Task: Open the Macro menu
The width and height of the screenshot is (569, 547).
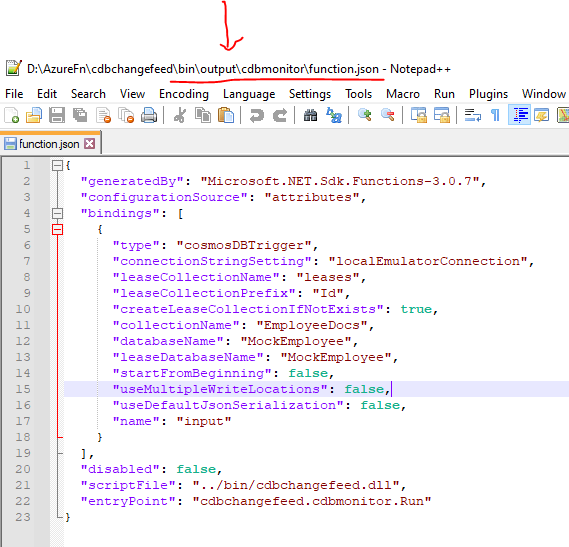Action: click(x=403, y=94)
